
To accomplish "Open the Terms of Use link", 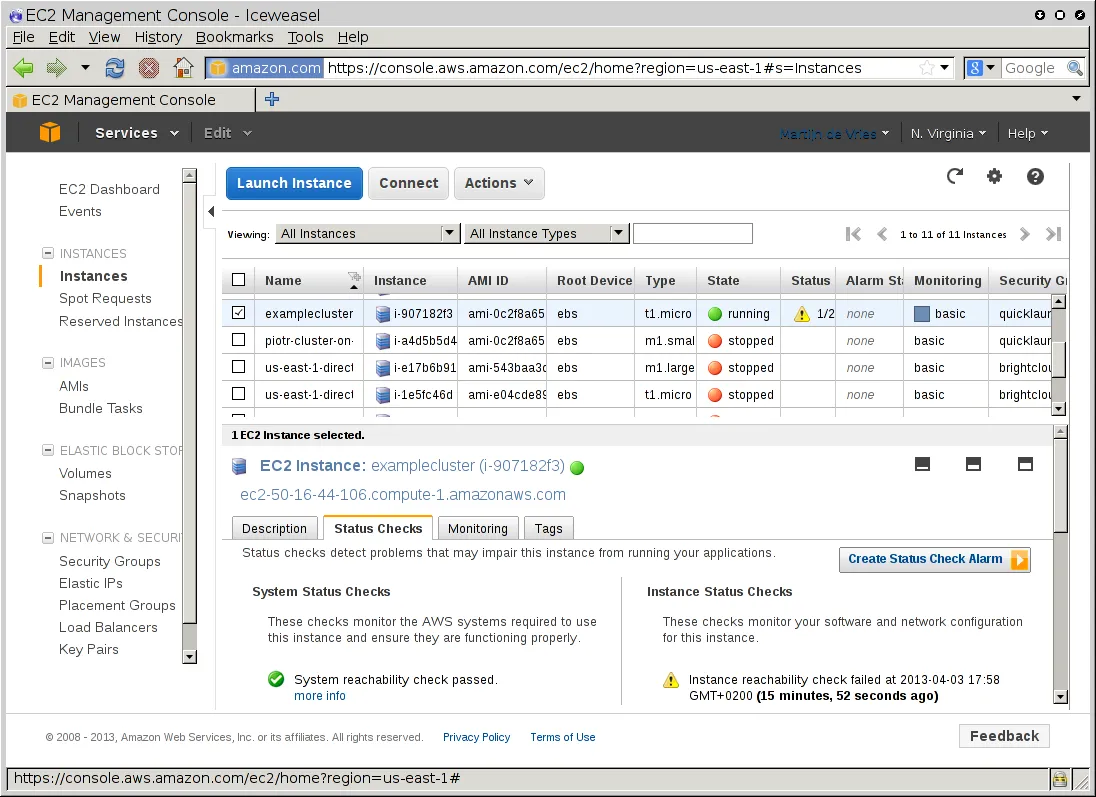I will (563, 737).
